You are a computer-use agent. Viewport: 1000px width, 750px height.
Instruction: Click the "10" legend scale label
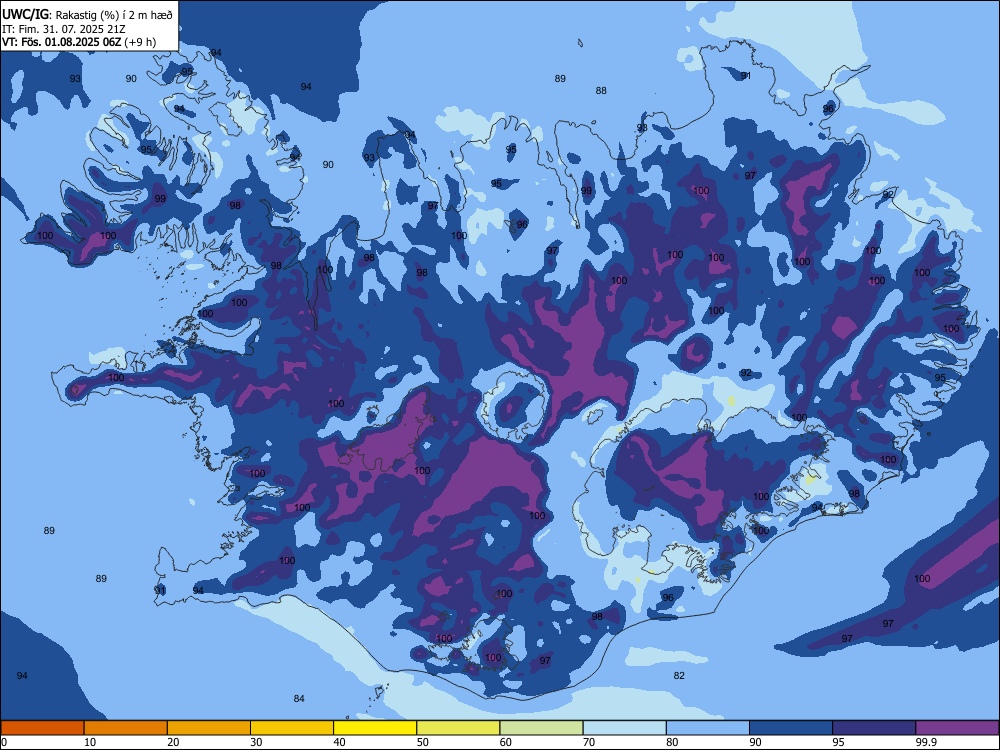(x=90, y=742)
